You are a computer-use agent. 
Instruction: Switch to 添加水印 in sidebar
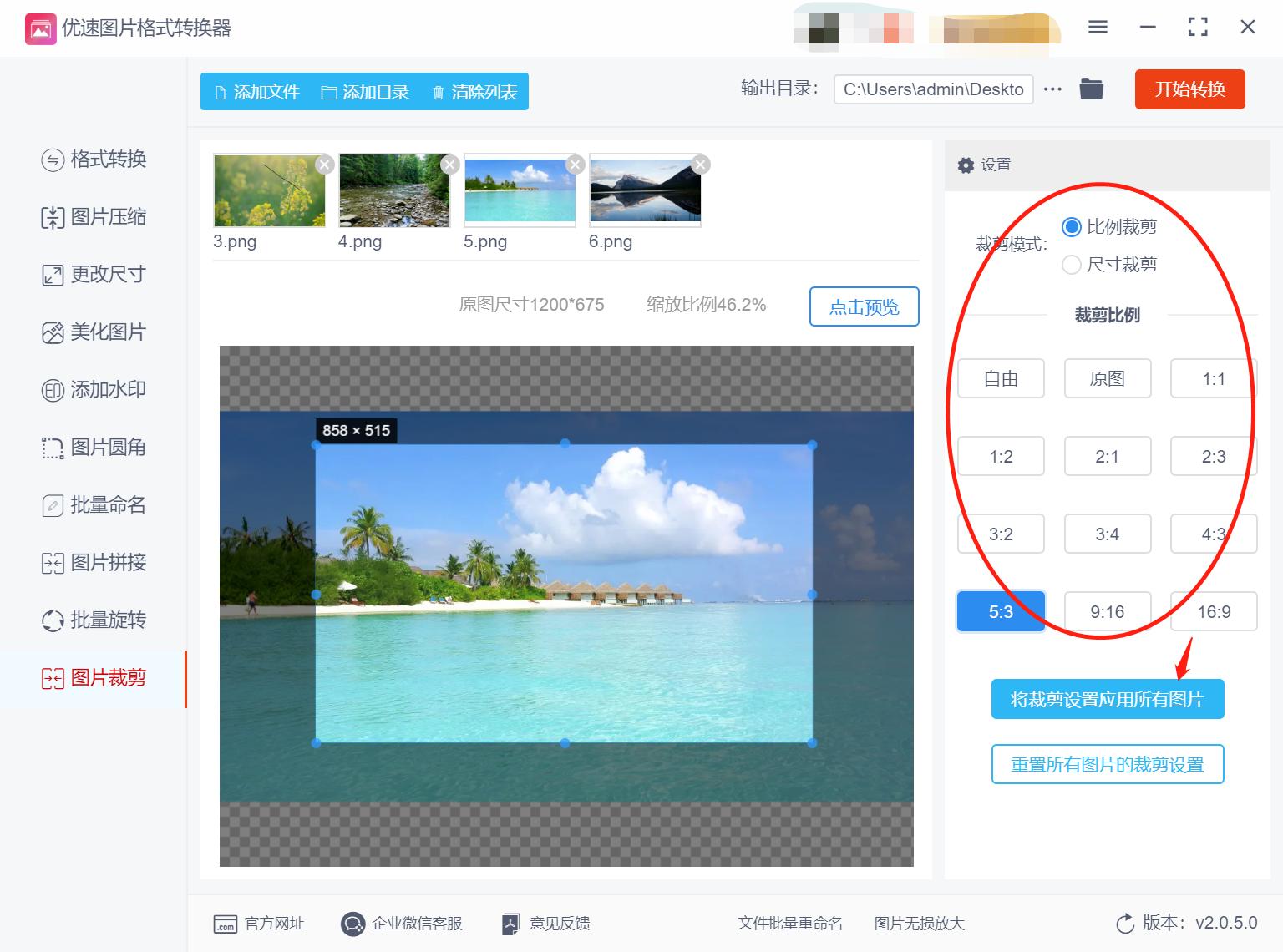pyautogui.click(x=94, y=389)
